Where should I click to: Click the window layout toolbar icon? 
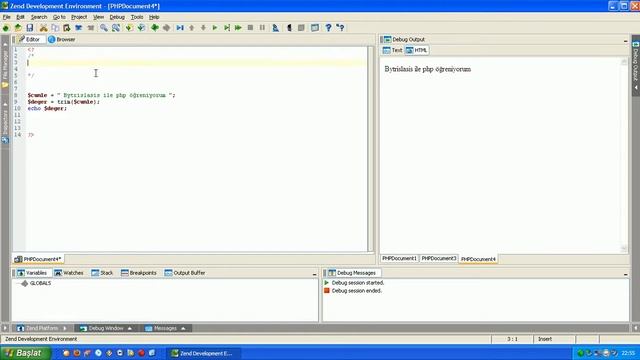(315, 28)
